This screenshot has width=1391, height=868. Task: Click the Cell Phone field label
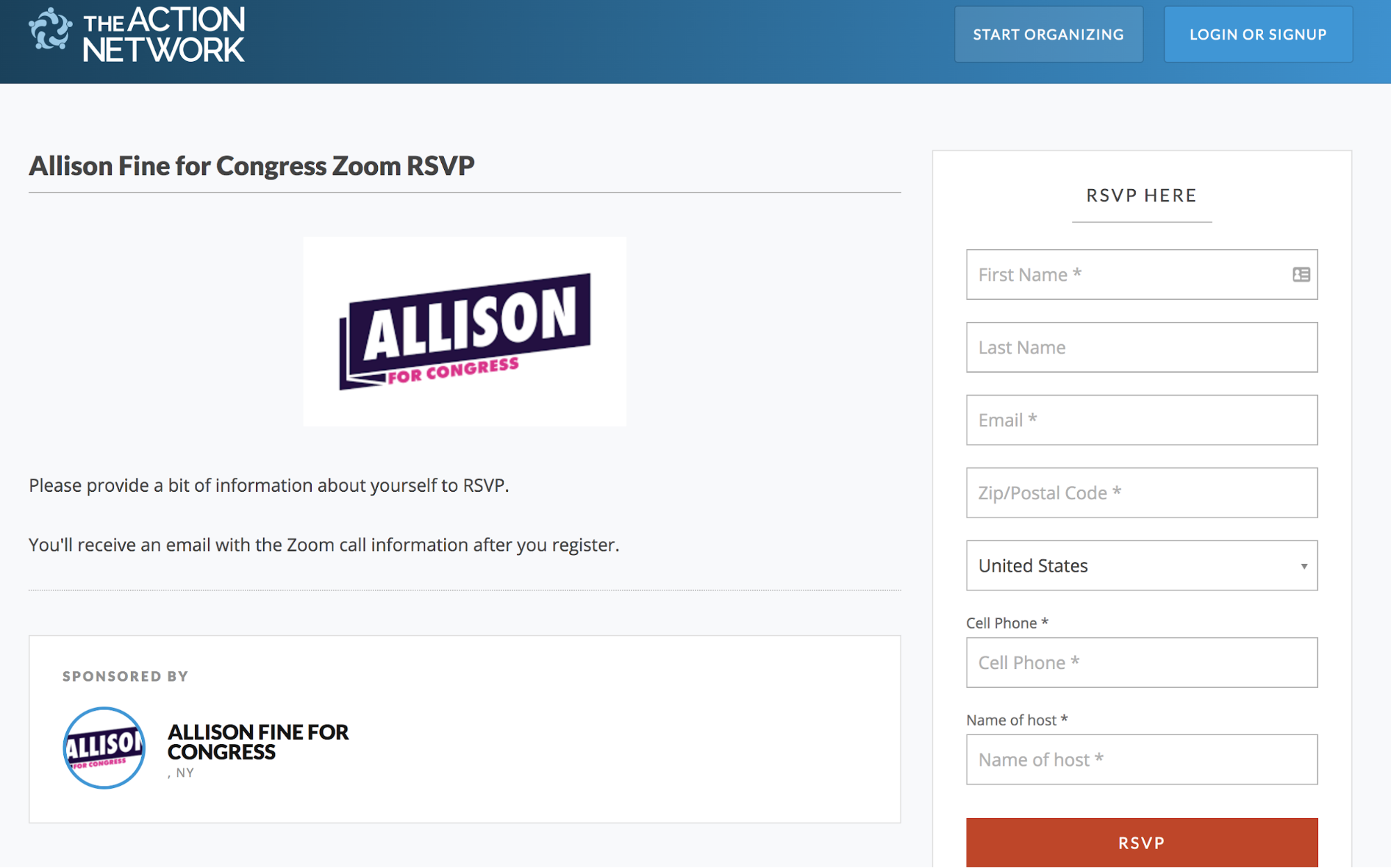click(x=1007, y=623)
